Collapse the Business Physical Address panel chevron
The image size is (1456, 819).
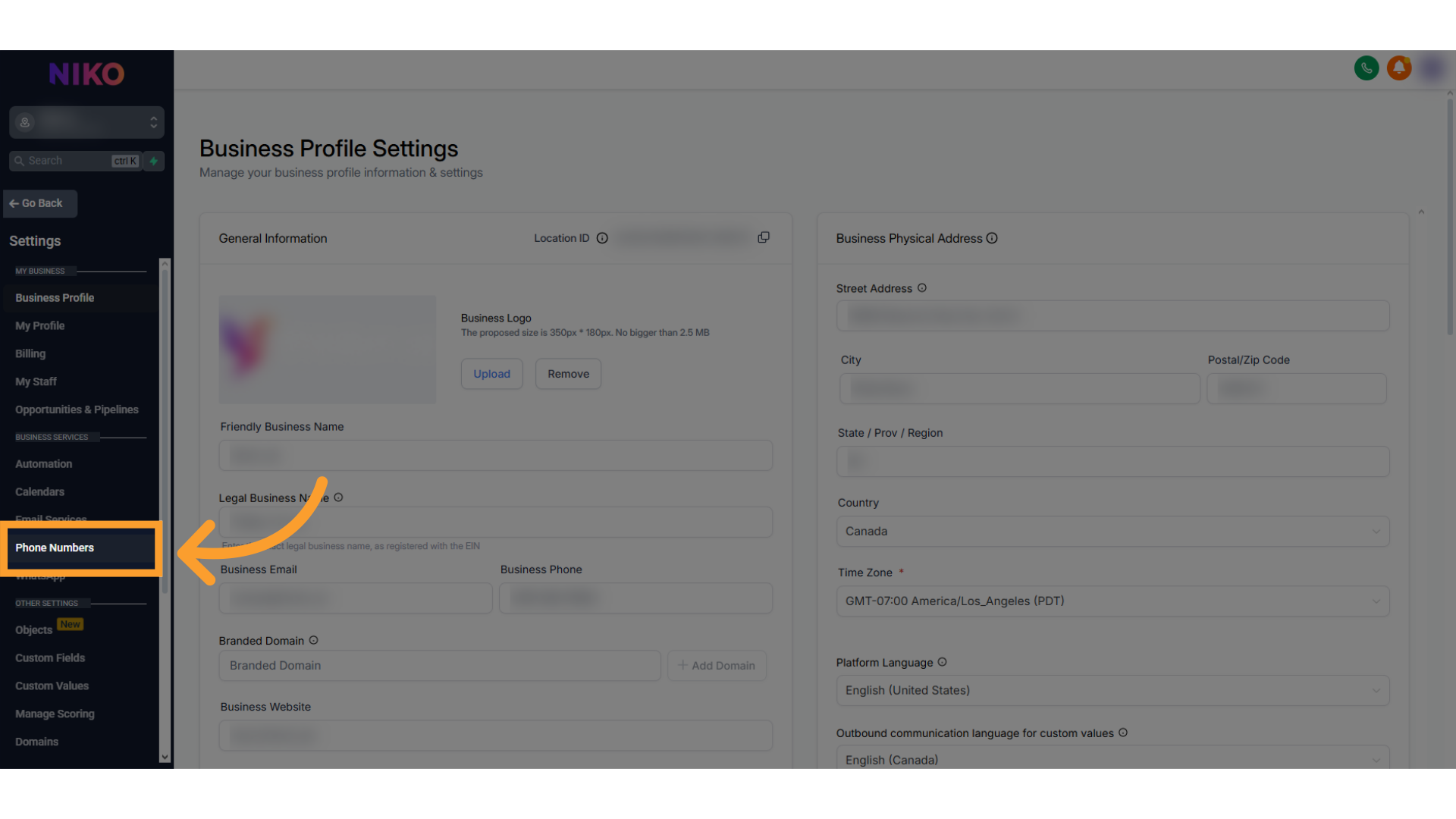1421,212
